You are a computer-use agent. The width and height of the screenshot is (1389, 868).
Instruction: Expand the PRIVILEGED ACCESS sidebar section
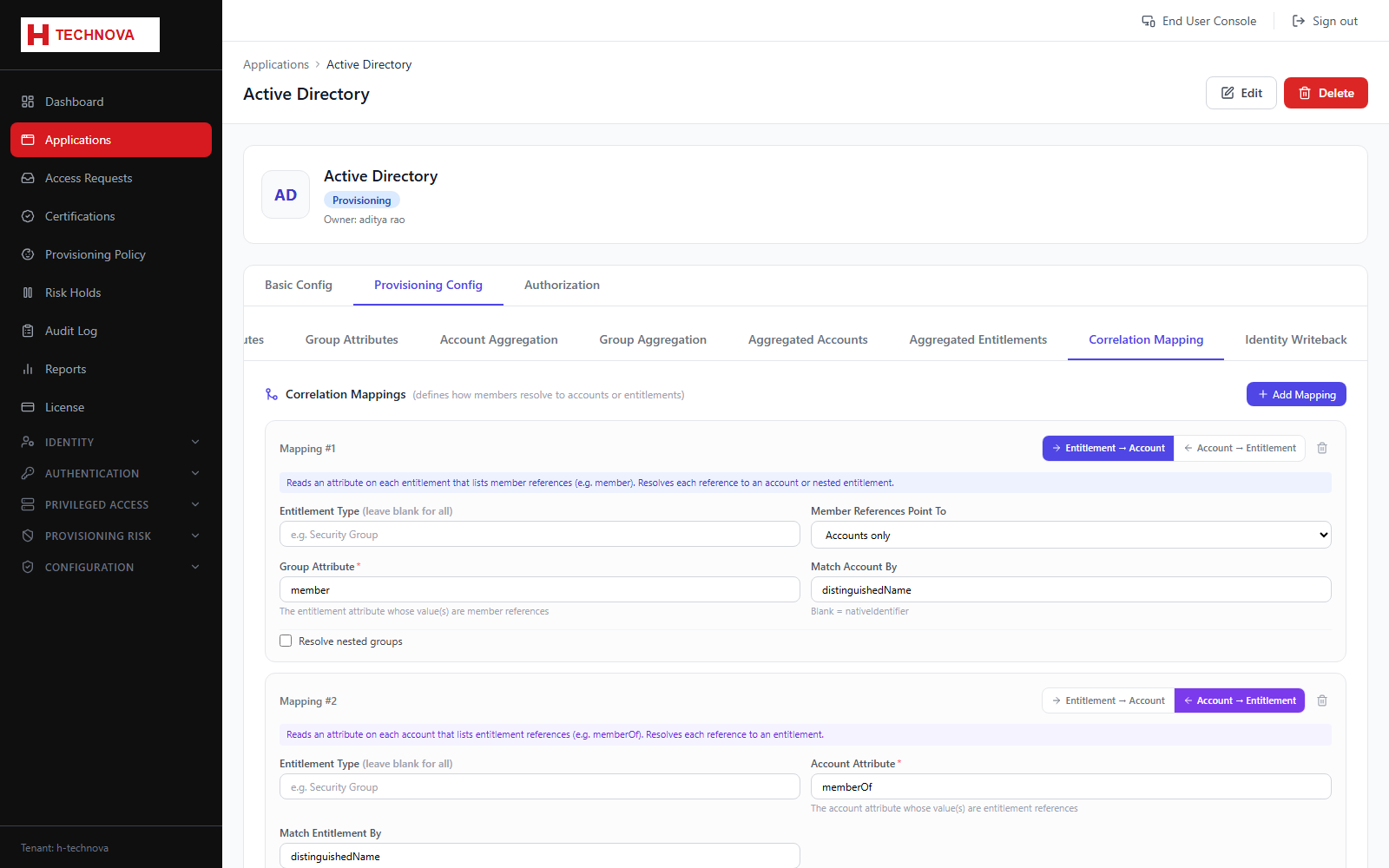(111, 504)
